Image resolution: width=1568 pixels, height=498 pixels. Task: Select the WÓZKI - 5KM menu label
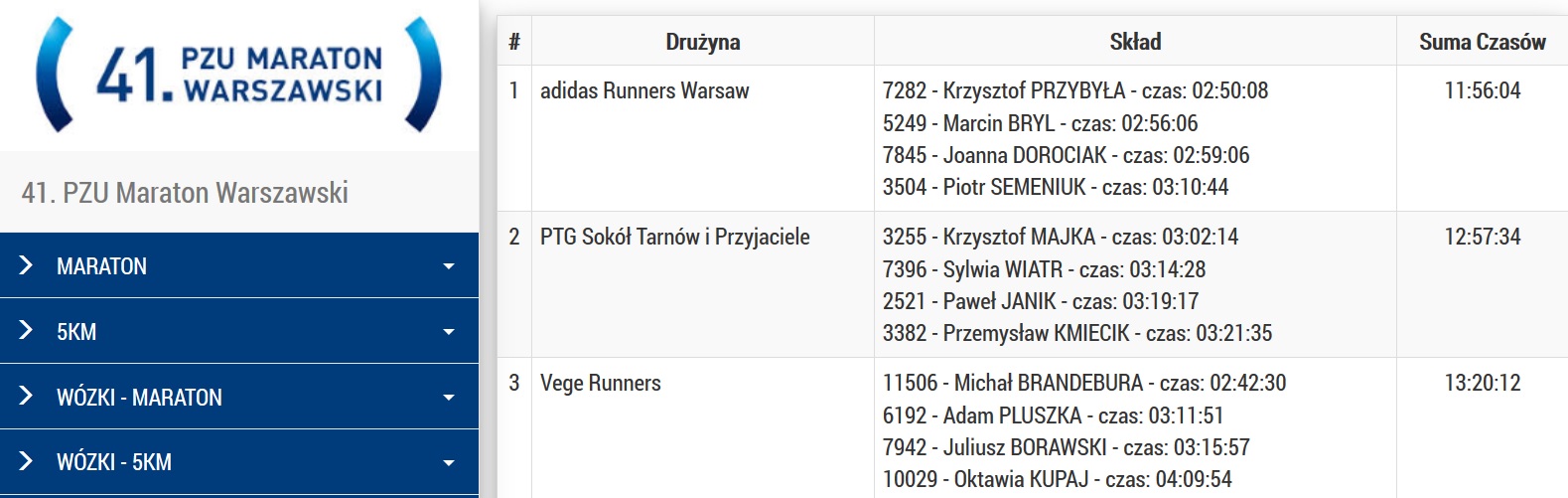(x=114, y=462)
